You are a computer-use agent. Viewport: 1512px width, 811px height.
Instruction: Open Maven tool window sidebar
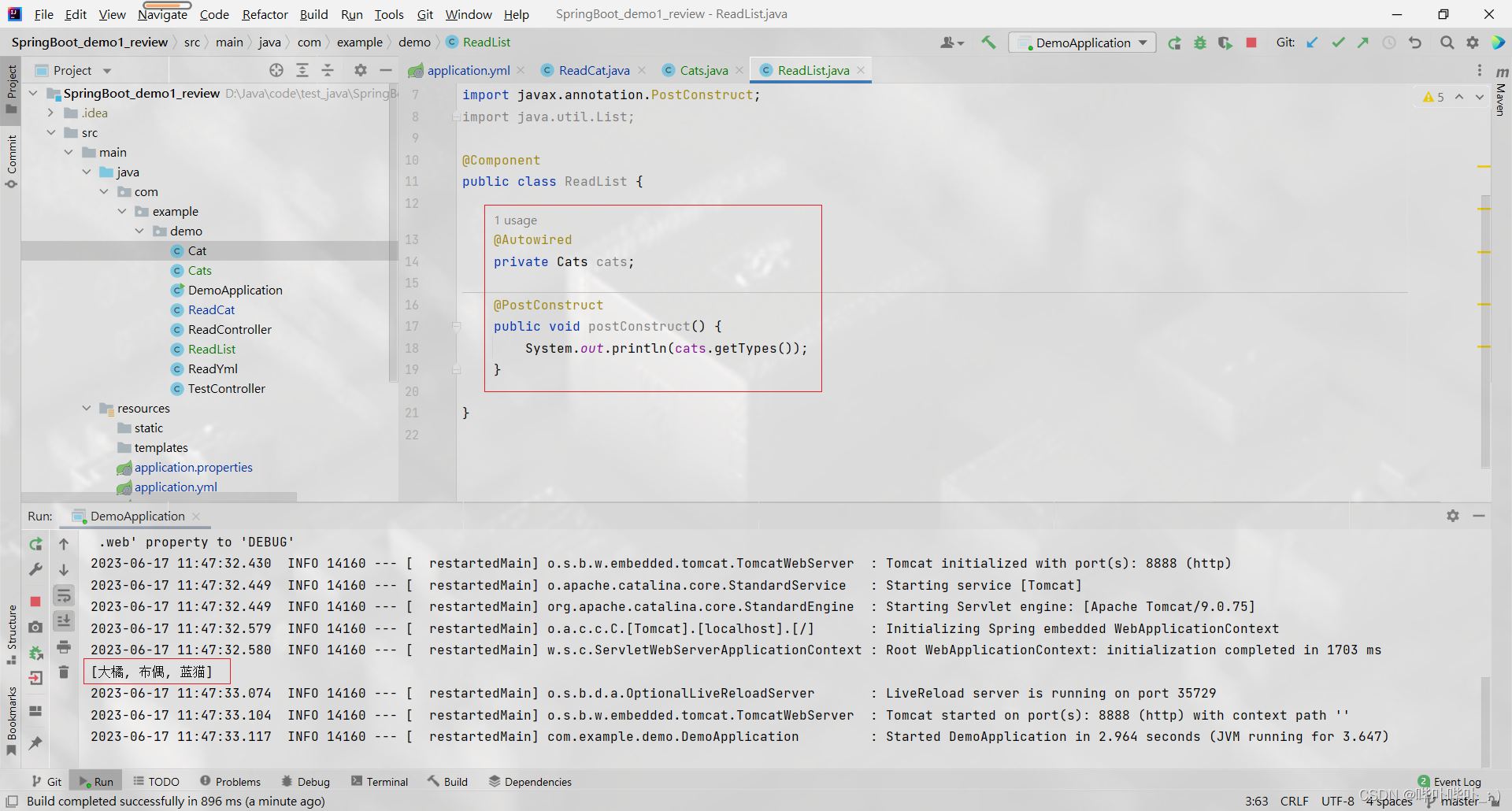[x=1501, y=92]
